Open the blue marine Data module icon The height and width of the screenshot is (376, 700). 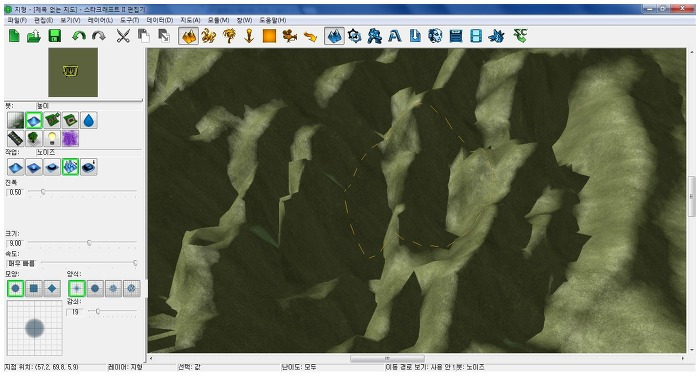tap(374, 36)
